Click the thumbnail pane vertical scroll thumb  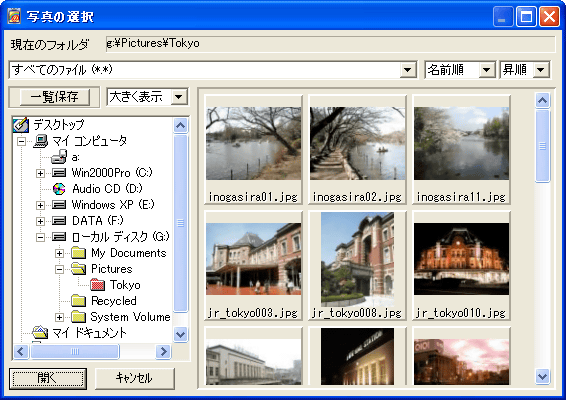543,146
